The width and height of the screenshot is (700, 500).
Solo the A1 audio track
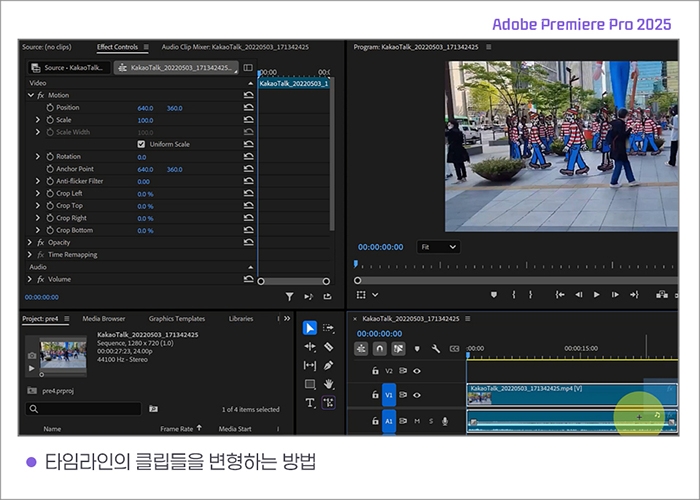tap(431, 421)
